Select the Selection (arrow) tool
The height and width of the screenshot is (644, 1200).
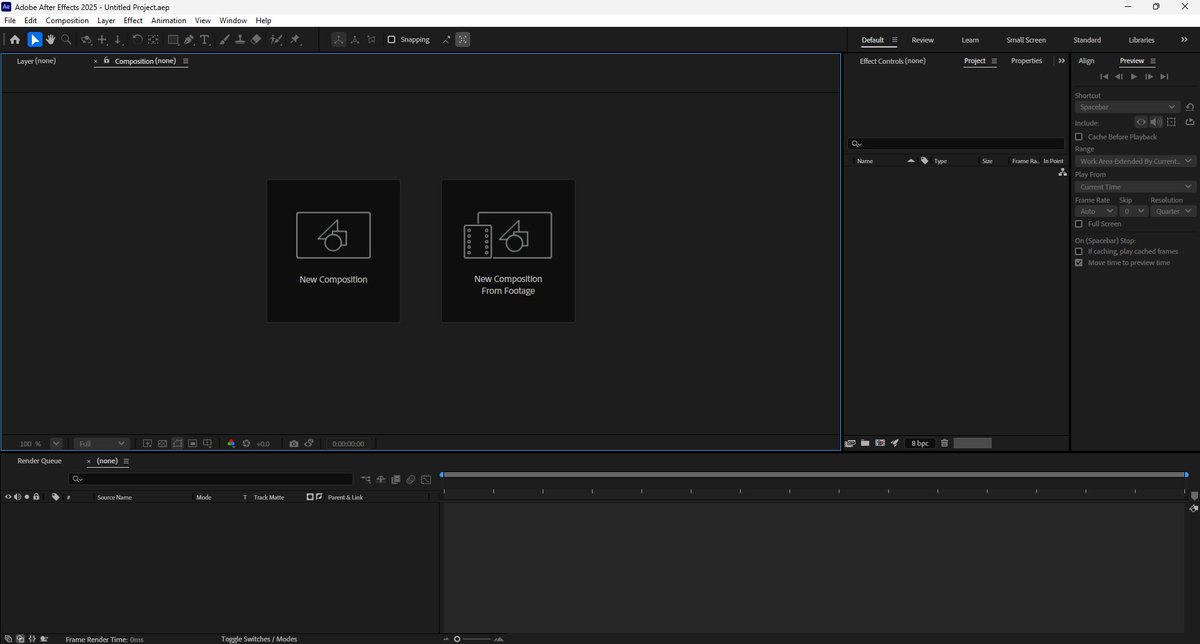34,40
